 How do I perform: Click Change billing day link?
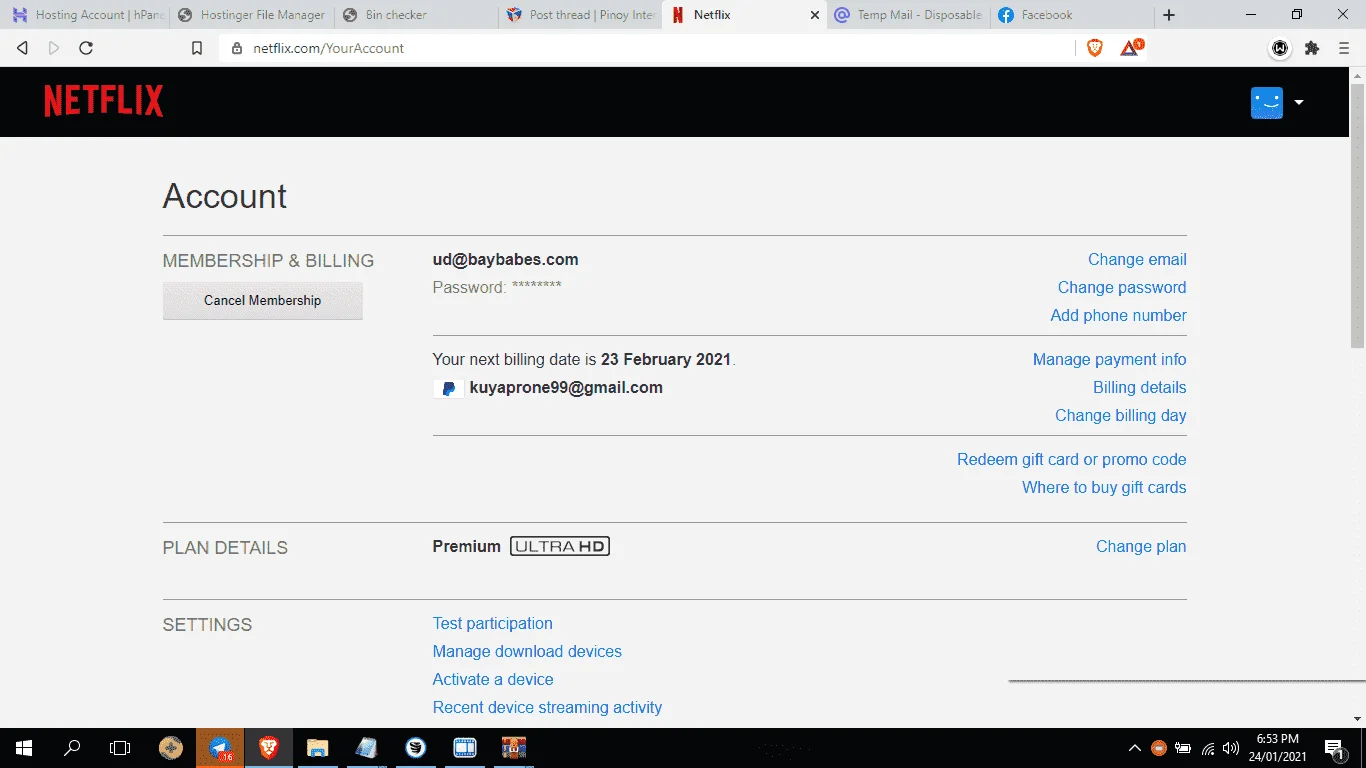1121,416
